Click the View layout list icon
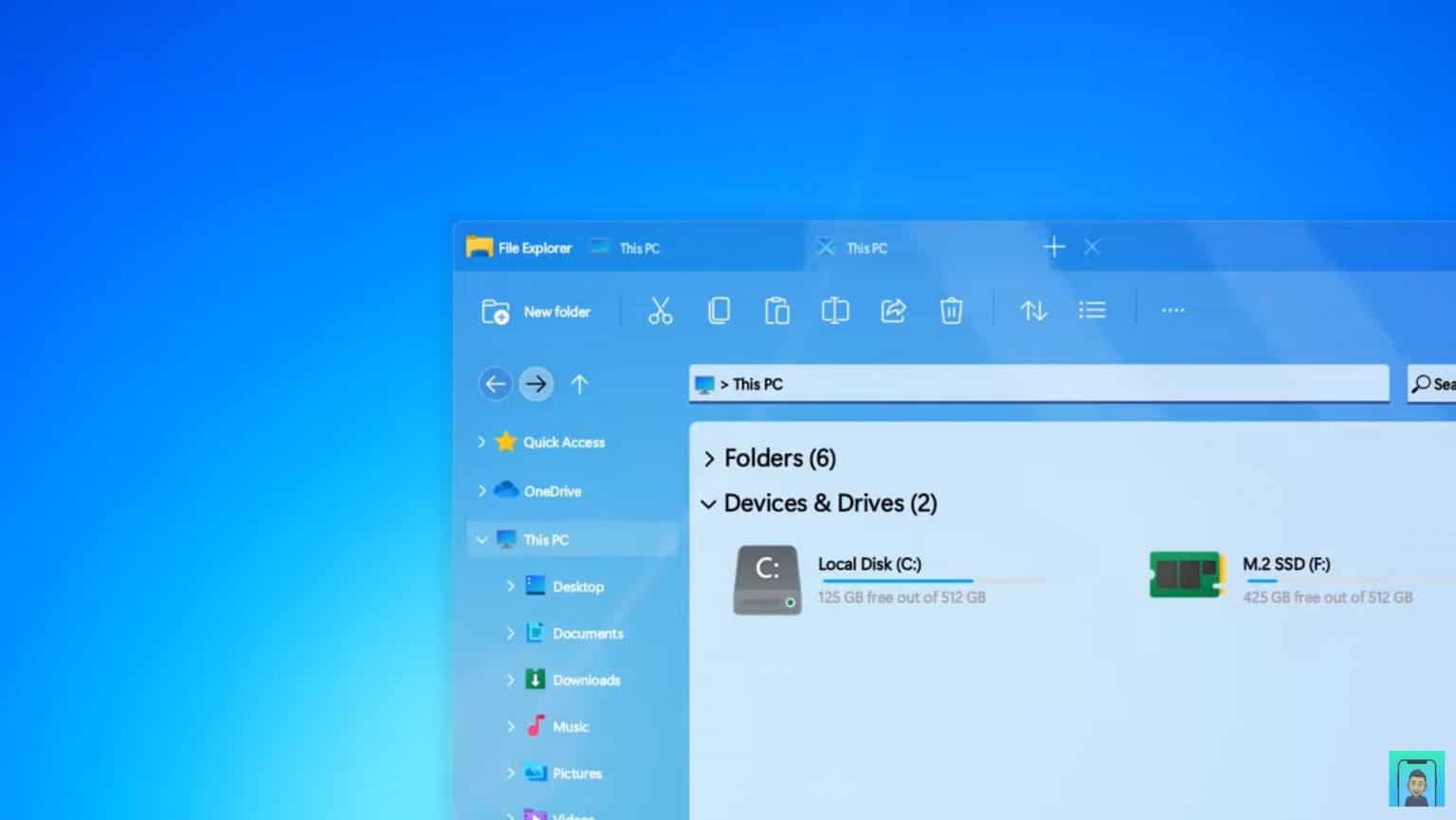 click(1092, 310)
